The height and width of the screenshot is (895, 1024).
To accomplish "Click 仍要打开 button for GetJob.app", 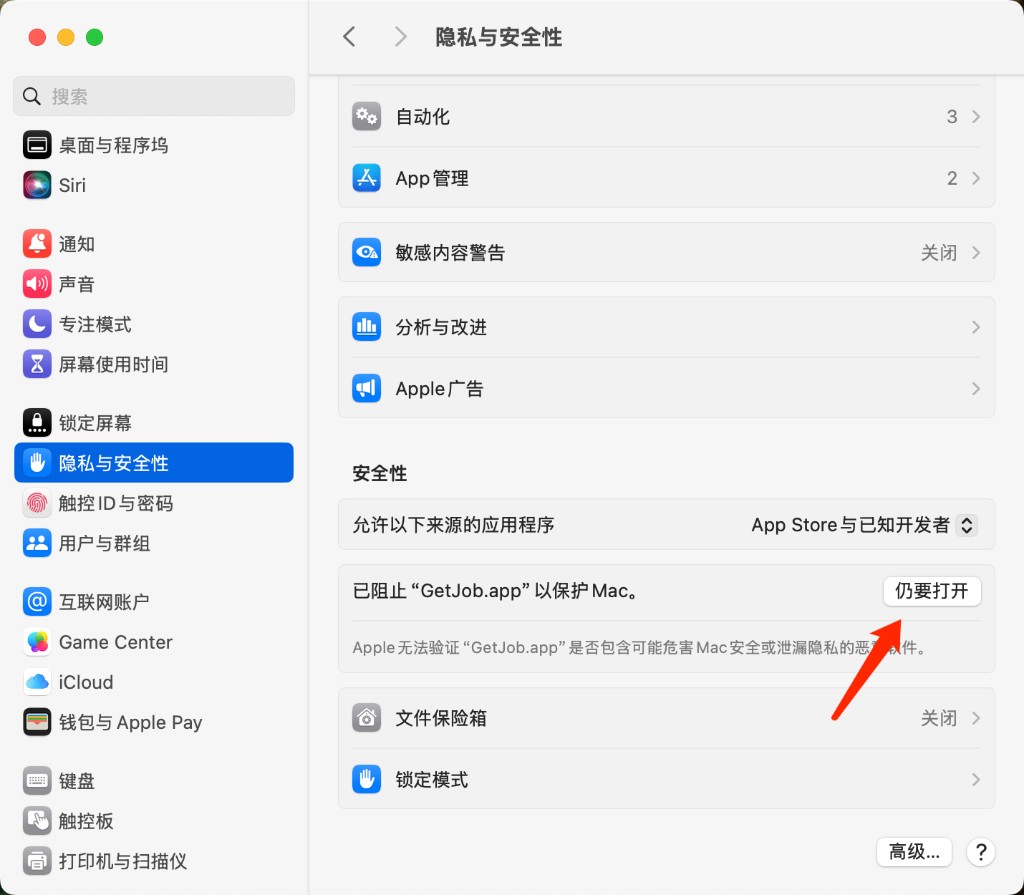I will point(932,591).
